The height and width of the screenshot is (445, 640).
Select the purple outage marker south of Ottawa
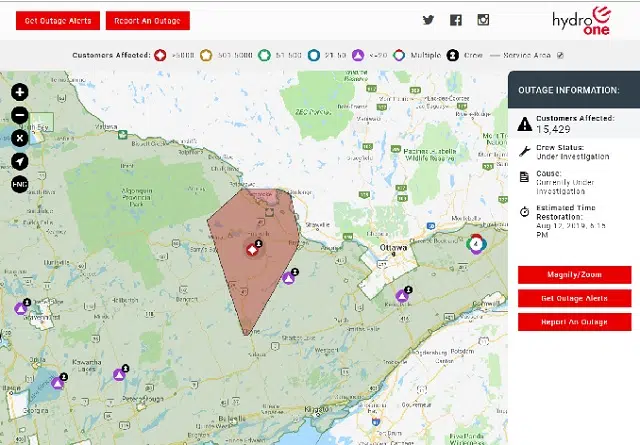402,296
